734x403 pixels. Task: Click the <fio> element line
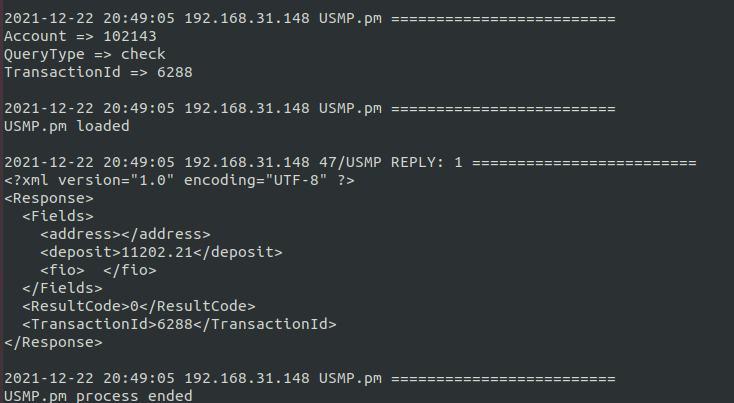[98, 270]
